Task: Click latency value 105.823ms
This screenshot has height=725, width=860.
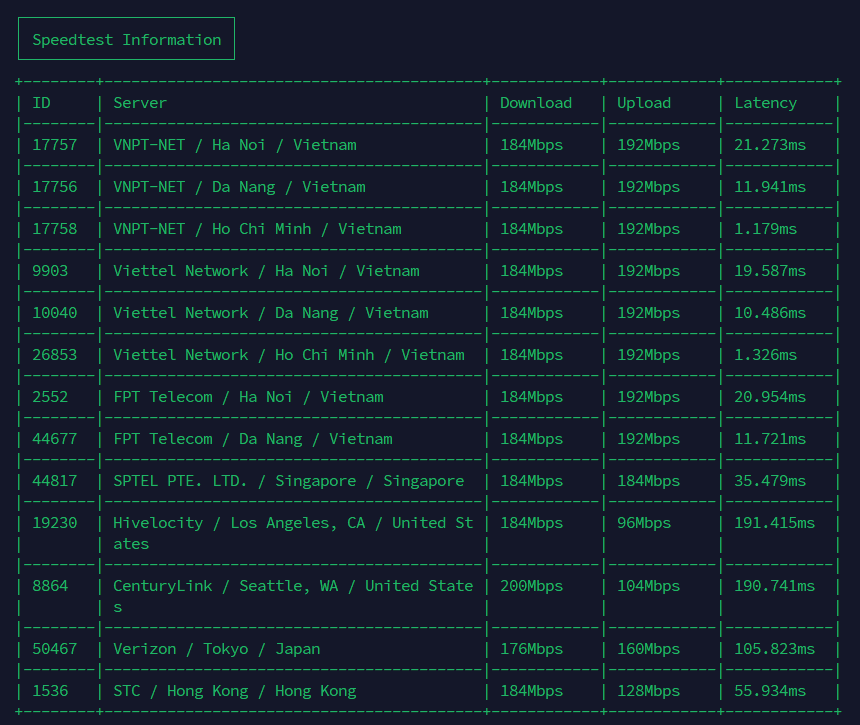Action: (x=774, y=649)
